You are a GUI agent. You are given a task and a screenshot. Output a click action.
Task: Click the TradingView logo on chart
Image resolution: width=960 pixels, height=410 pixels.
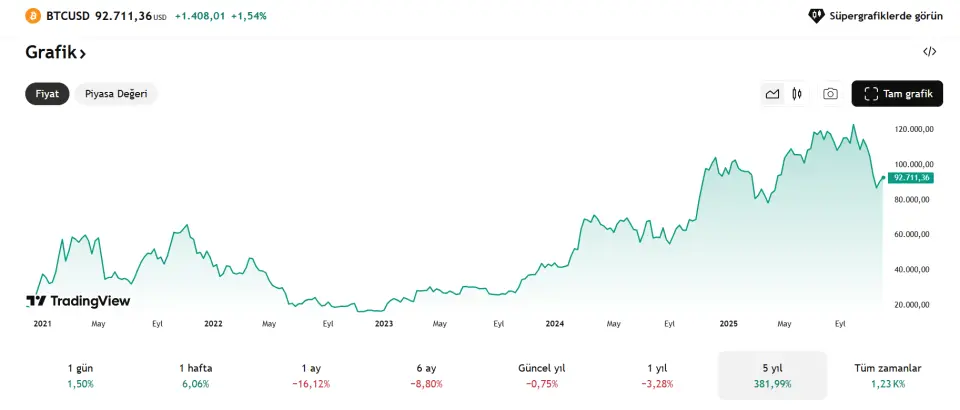pos(78,300)
